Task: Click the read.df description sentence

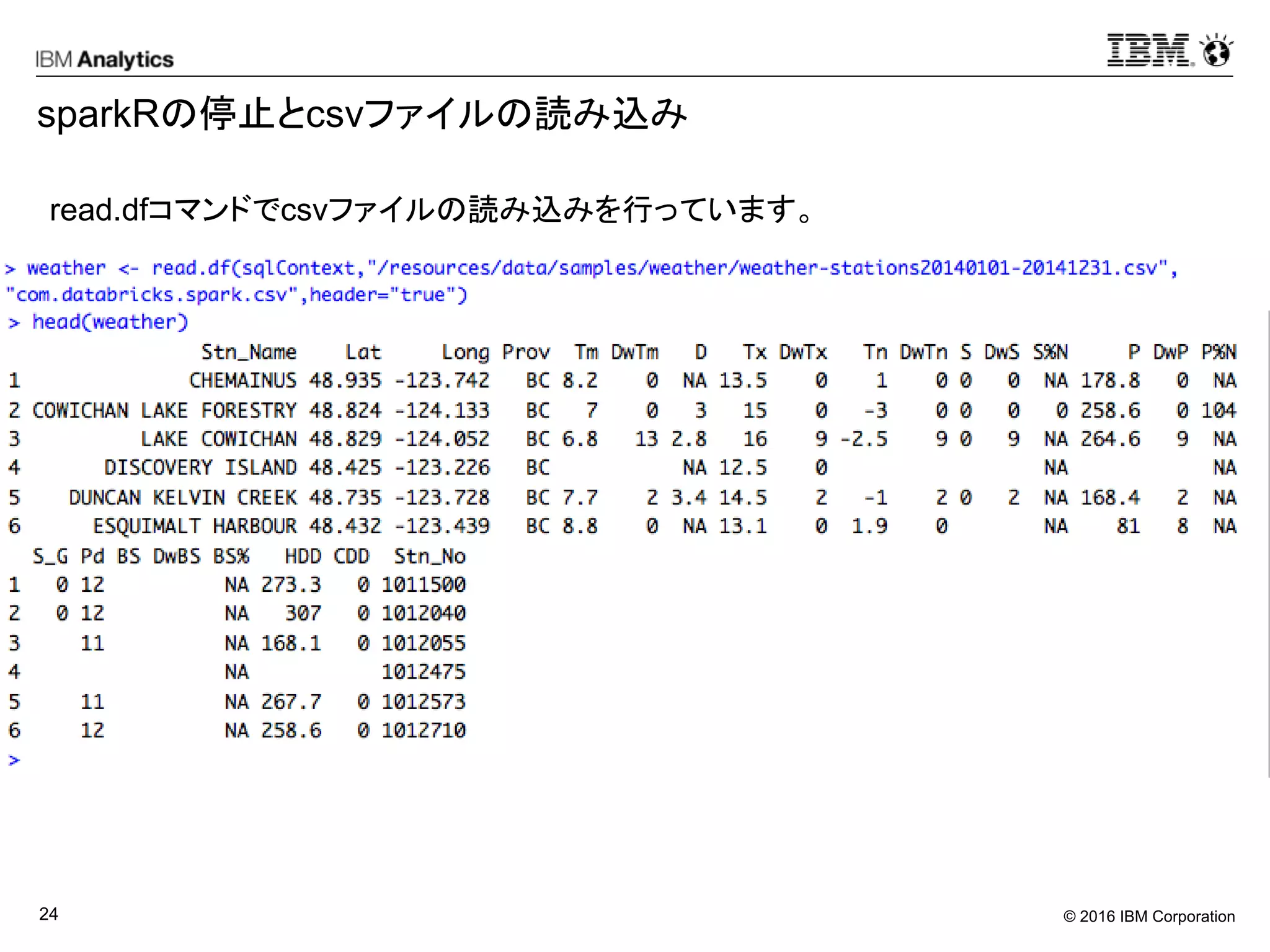Action: pyautogui.click(x=432, y=209)
